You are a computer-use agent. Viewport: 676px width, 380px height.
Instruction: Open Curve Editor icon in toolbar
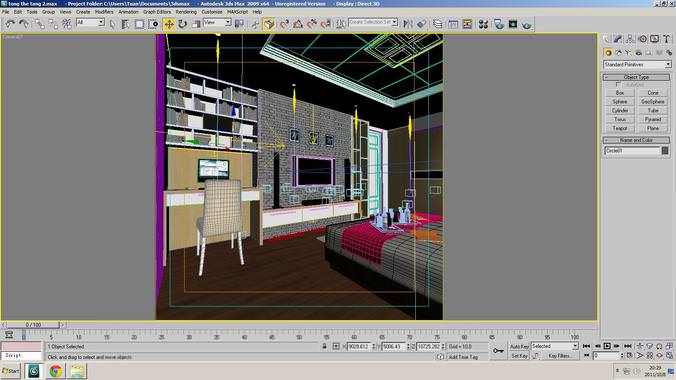453,24
